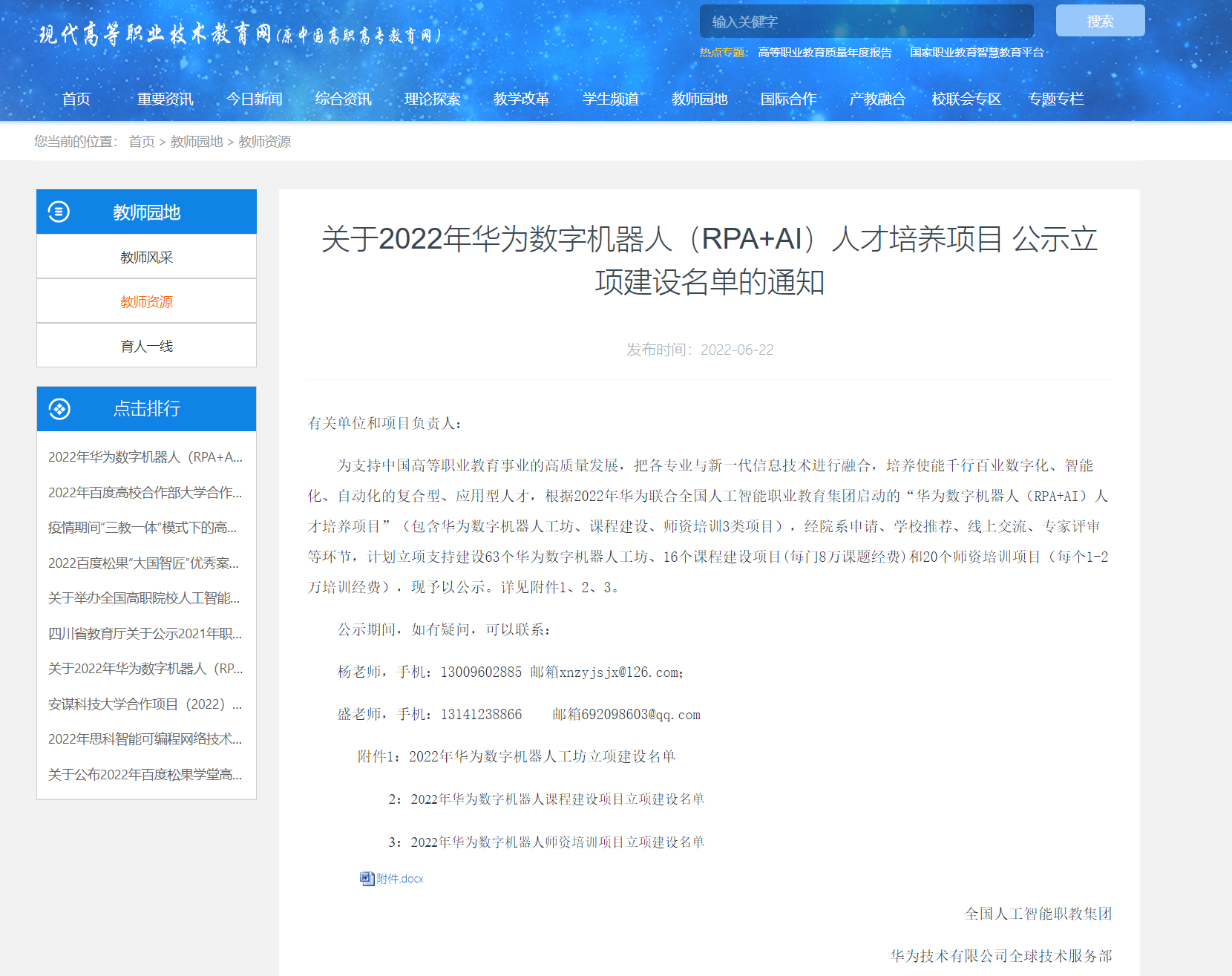
Task: Click phone number 13009602885
Action: 482,672
